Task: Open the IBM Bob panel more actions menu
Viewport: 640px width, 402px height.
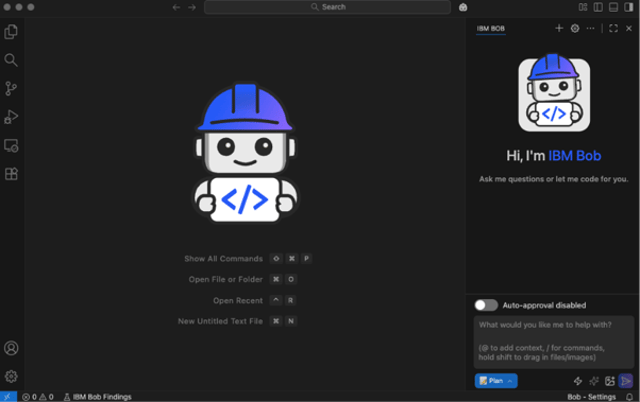Action: (x=590, y=28)
